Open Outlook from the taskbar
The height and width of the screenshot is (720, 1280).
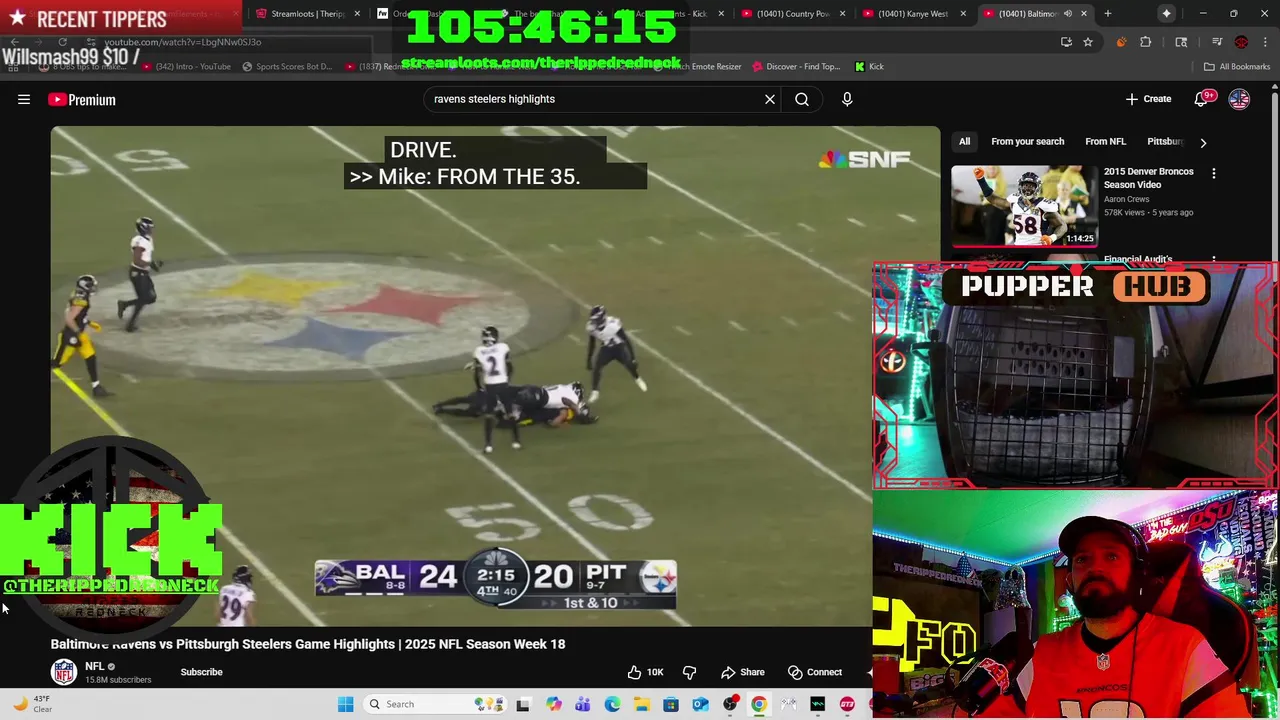point(700,704)
